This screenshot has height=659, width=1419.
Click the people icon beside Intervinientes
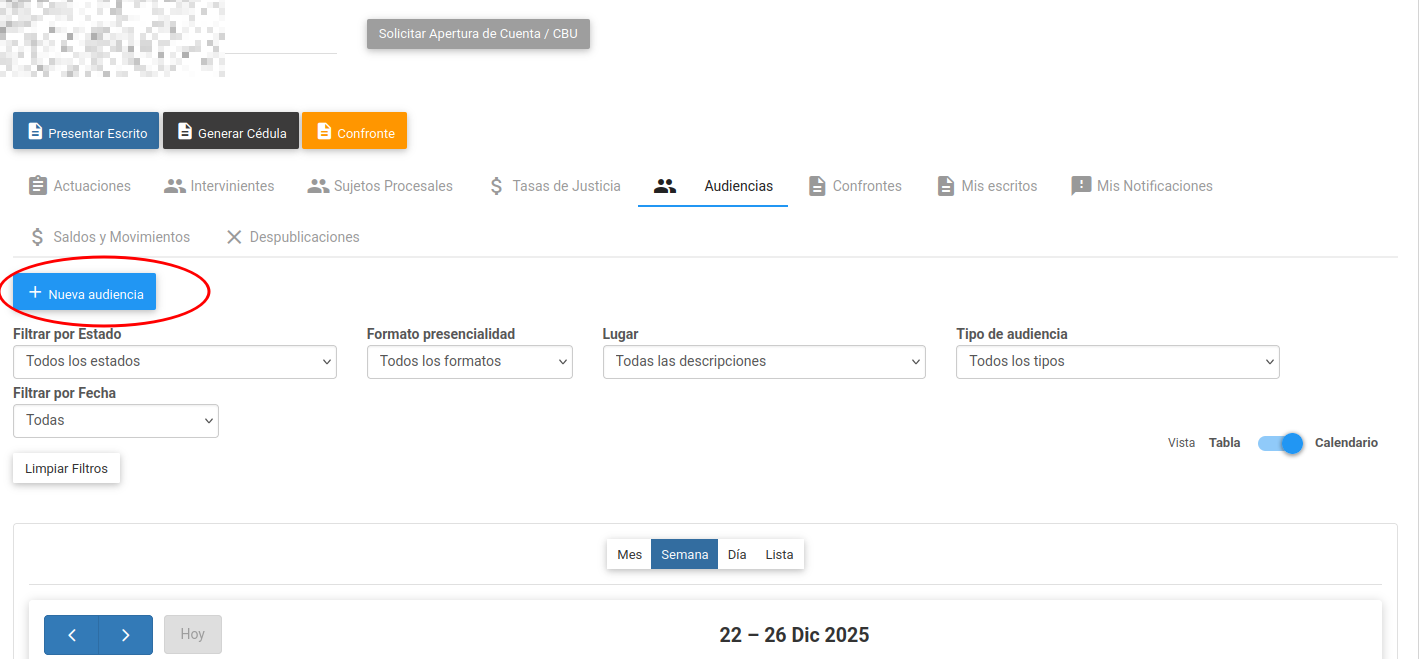(x=175, y=186)
